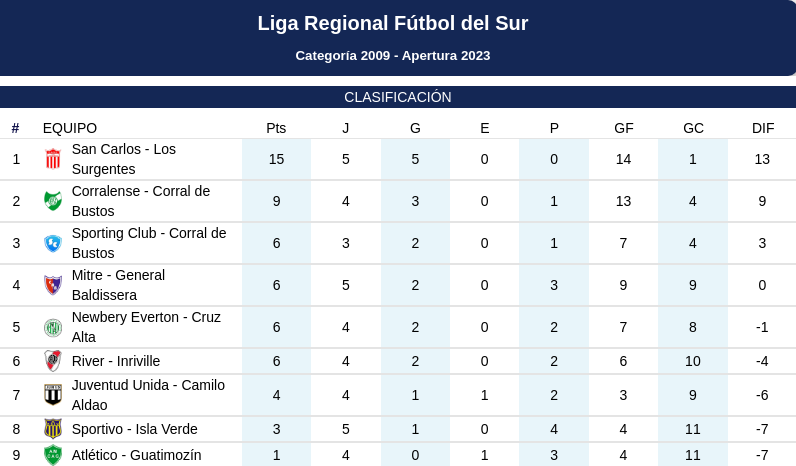
Task: Click the River Inriville crest icon
Action: 53,361
